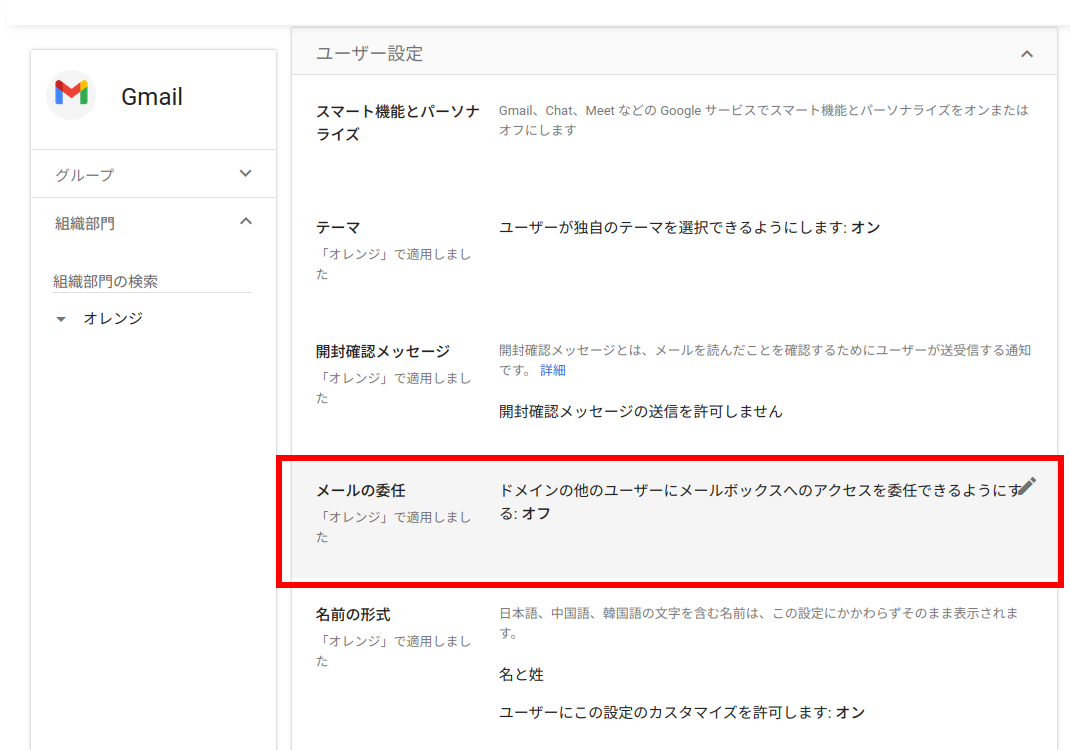Select the オレンジ organizational unit
Viewport: 1070px width, 750px height.
[113, 318]
